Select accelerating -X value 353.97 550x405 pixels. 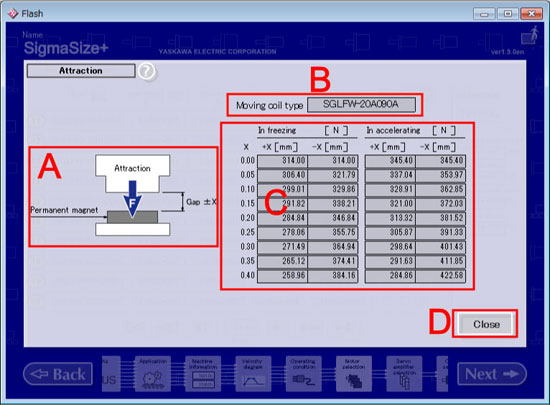441,175
